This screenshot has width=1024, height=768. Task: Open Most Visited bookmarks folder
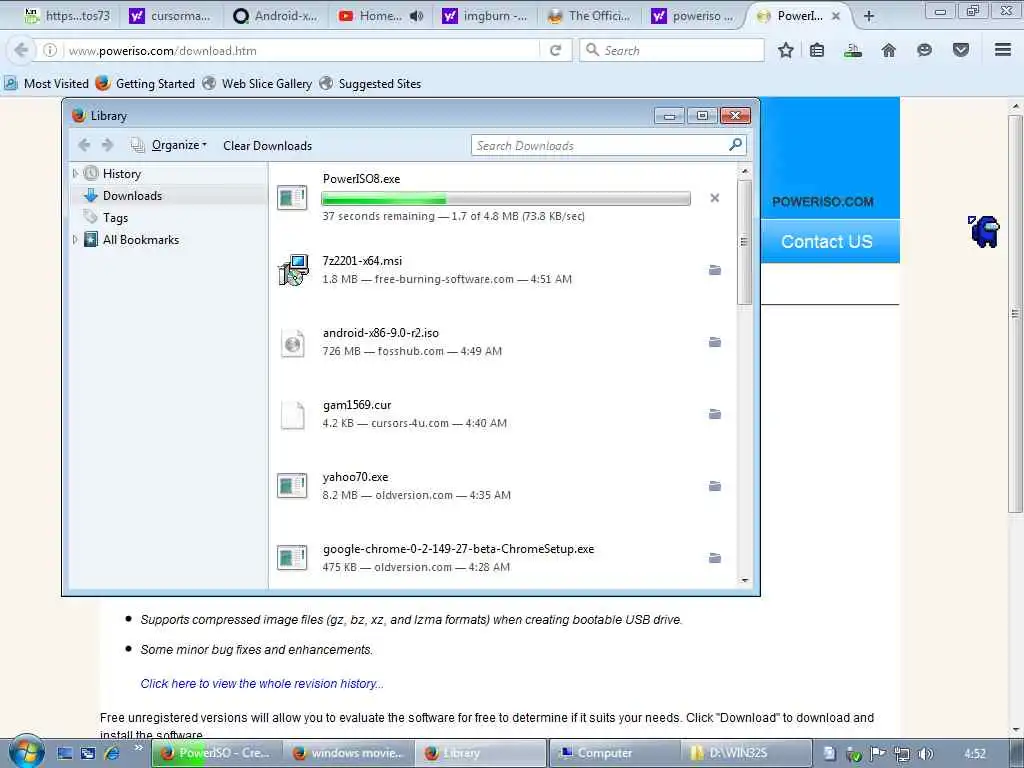[47, 84]
